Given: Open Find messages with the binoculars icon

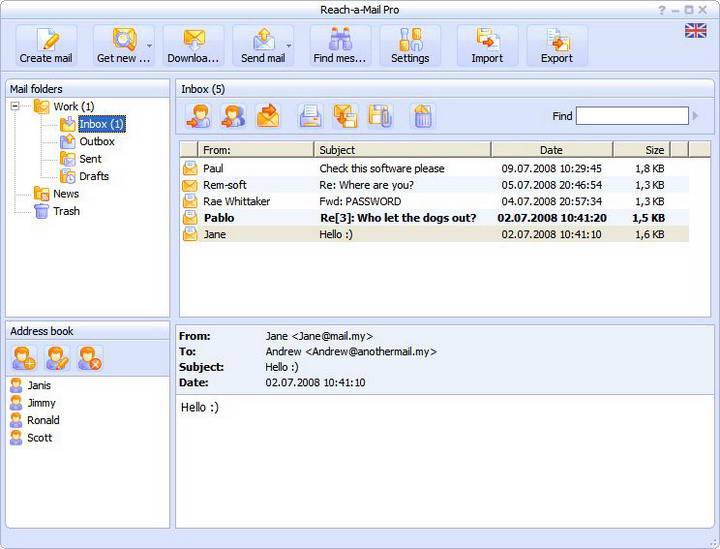Looking at the screenshot, I should pyautogui.click(x=340, y=45).
